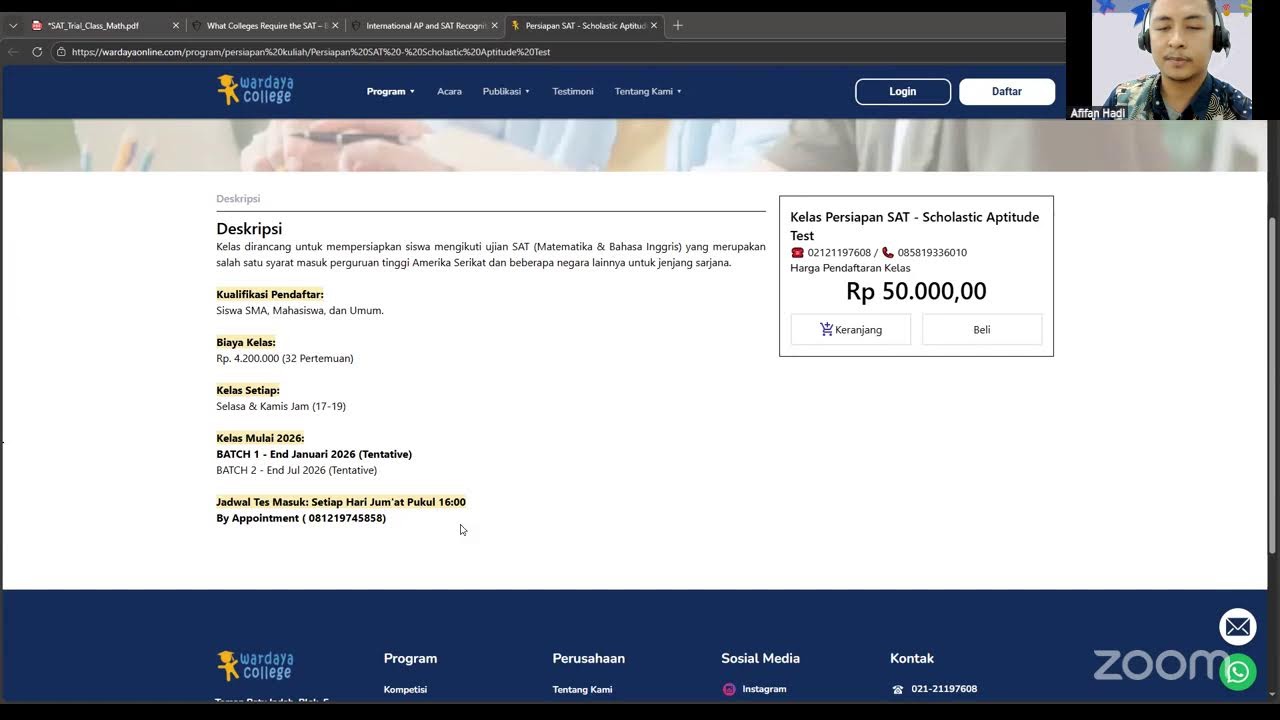Close the SAT_Trial_Class_Math.pdf tab
The width and height of the screenshot is (1280, 720).
(x=175, y=26)
